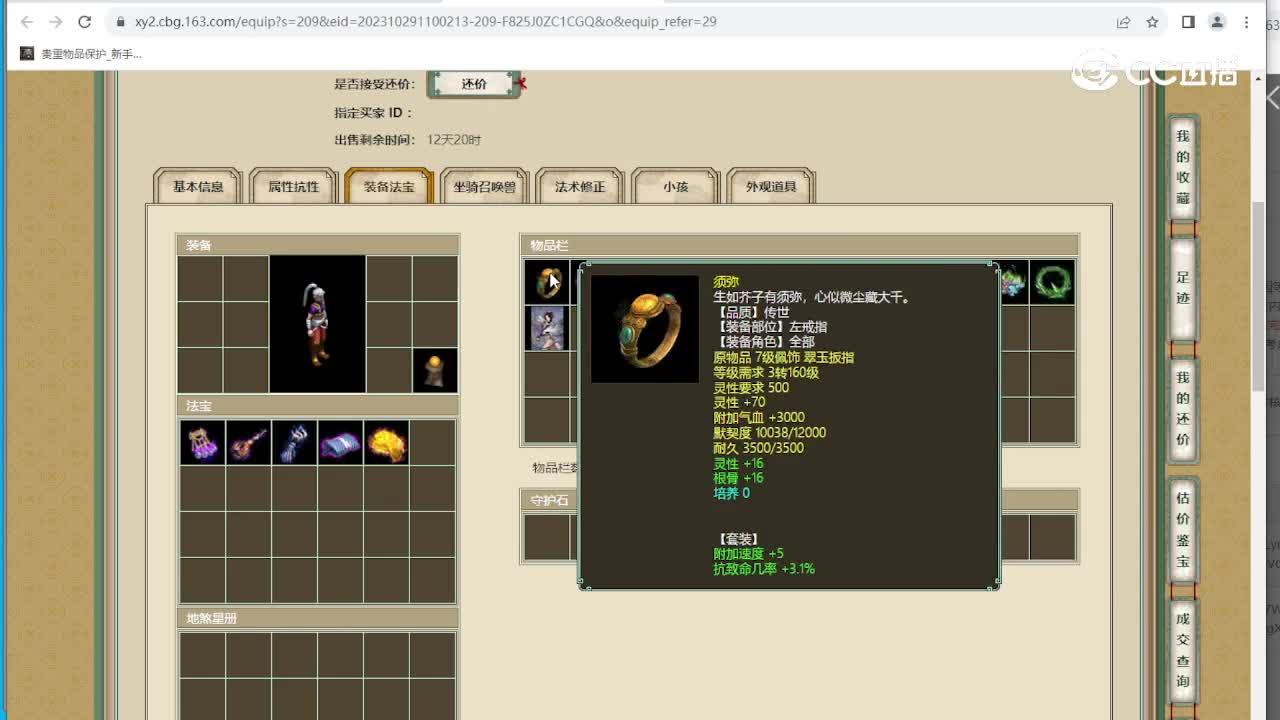Select the golden flame 法宝 icon
This screenshot has height=720, width=1280.
(386, 442)
